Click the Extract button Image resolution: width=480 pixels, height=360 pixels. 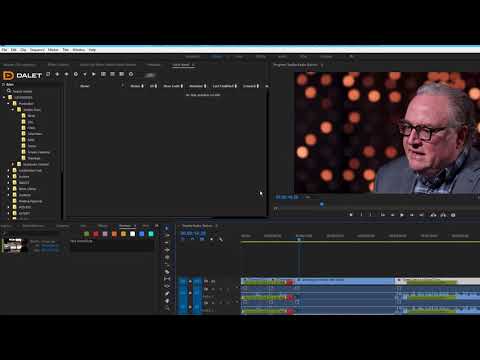click(443, 215)
